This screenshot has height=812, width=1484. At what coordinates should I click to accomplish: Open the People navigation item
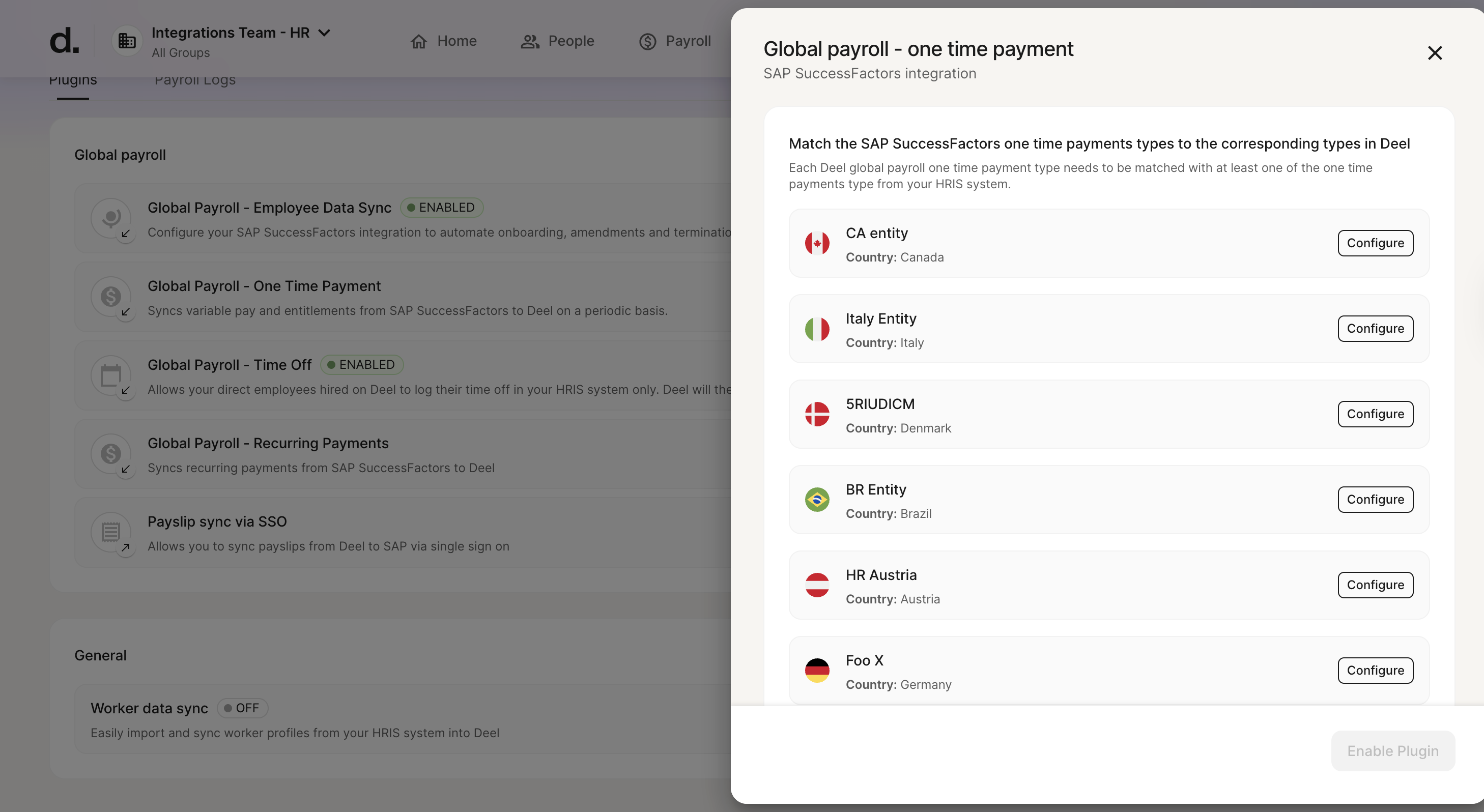[557, 41]
